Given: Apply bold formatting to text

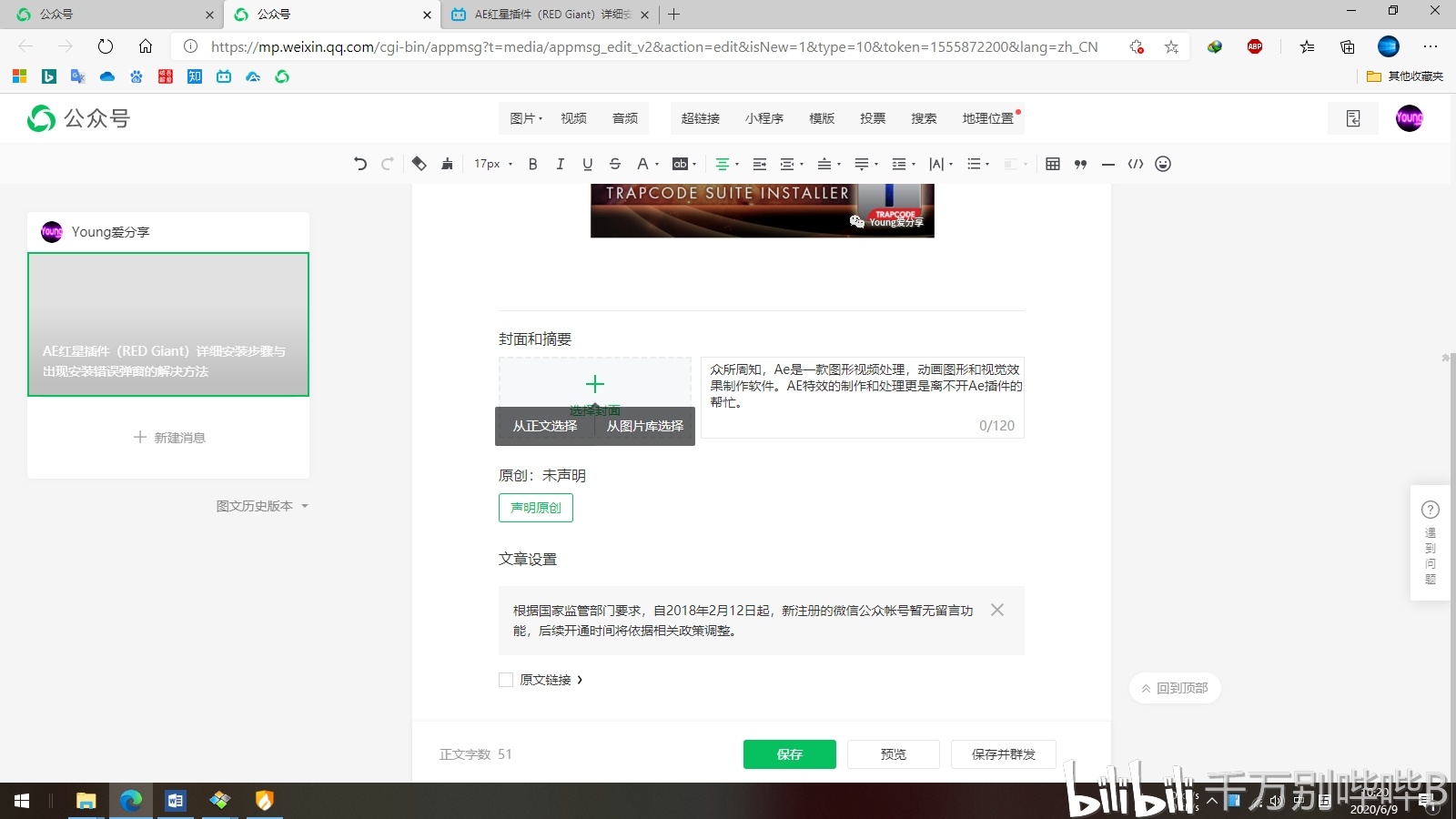Looking at the screenshot, I should [x=532, y=164].
